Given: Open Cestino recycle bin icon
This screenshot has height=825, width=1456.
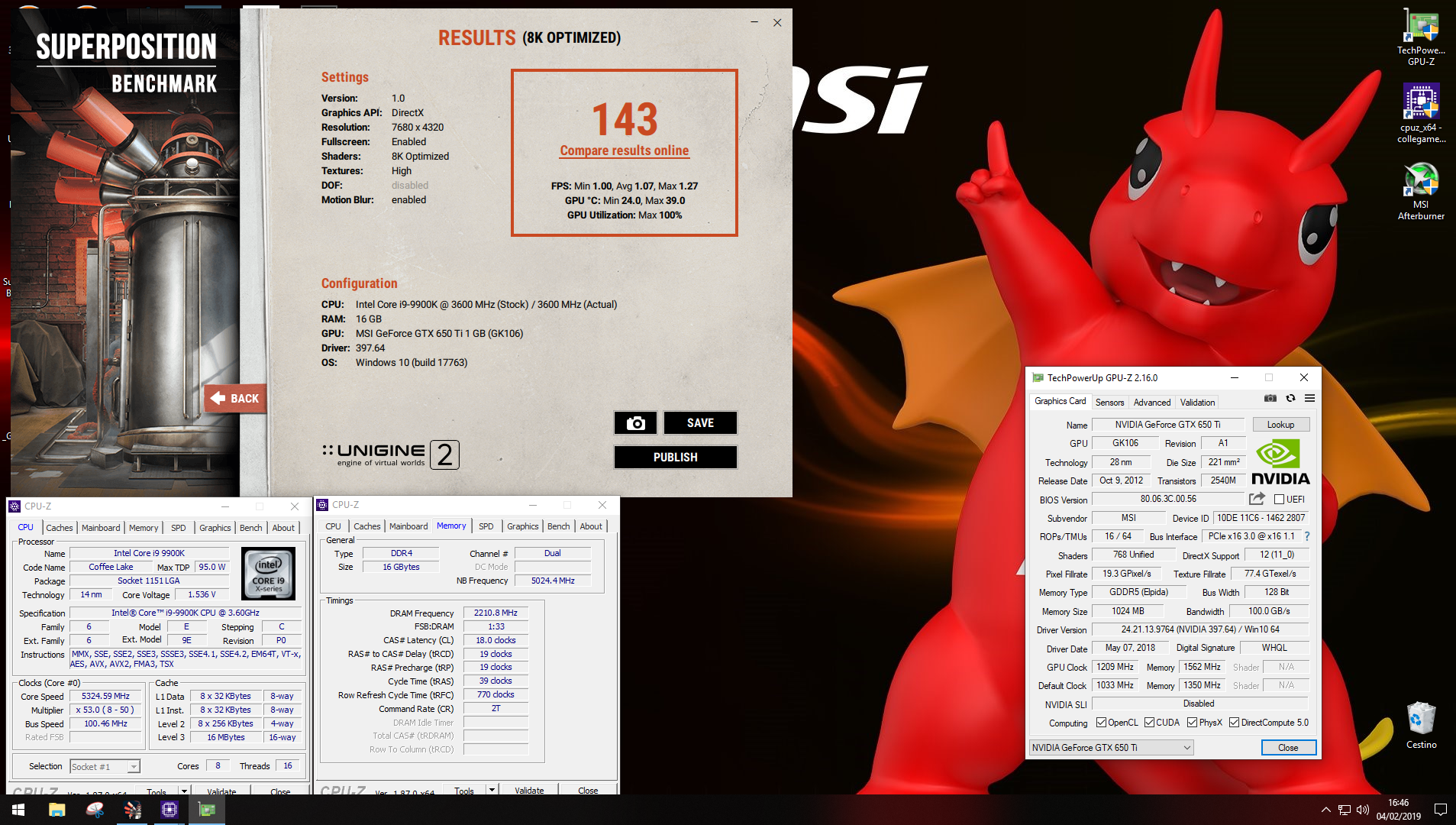Looking at the screenshot, I should click(x=1421, y=726).
